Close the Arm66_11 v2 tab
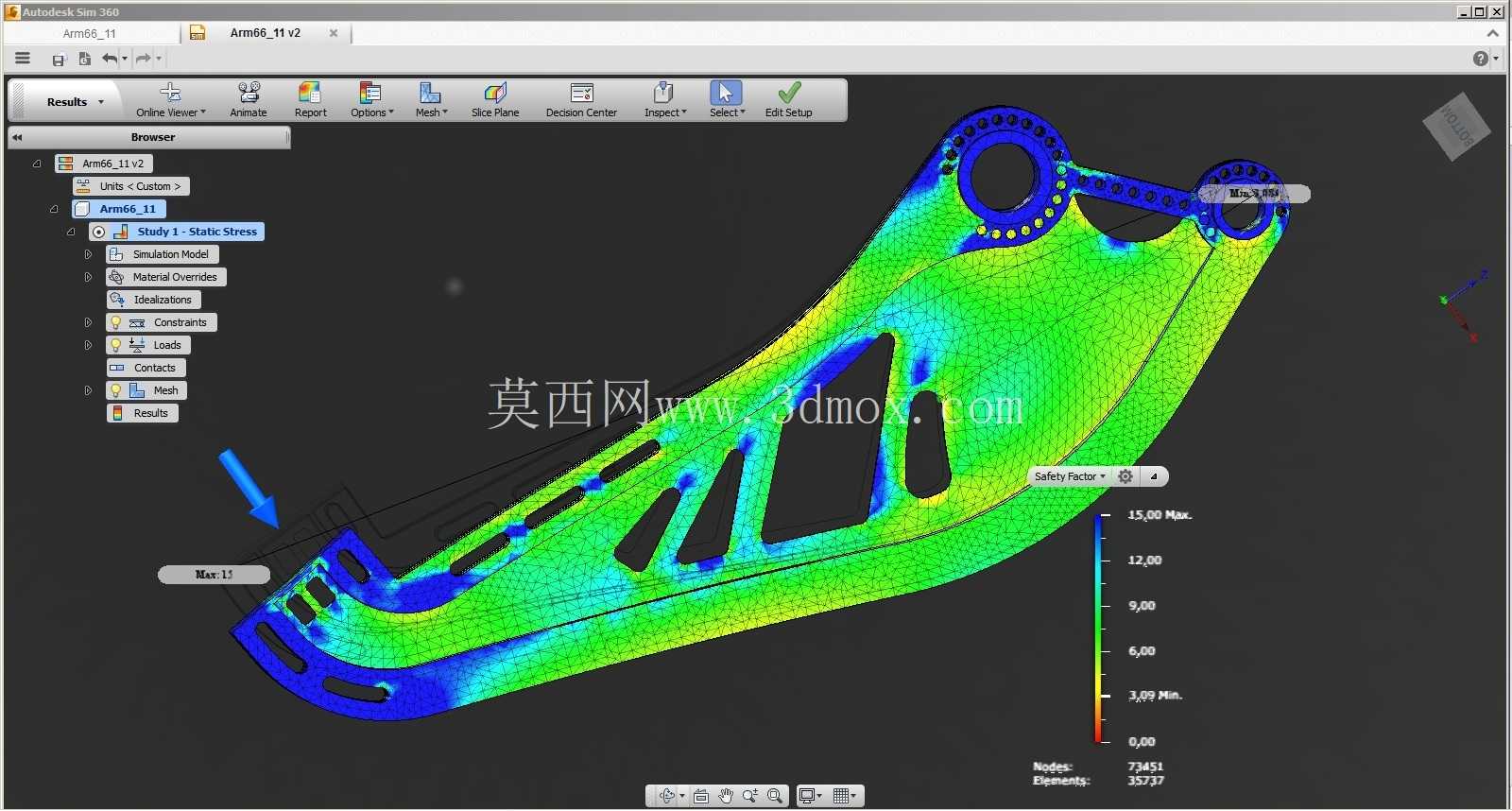This screenshot has width=1512, height=811. coord(334,33)
